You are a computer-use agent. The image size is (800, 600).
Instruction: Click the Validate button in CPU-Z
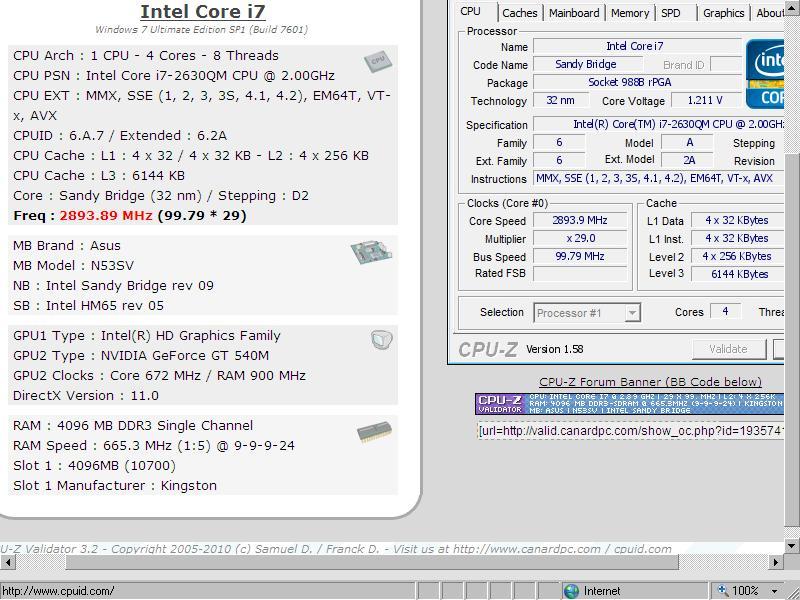point(729,349)
